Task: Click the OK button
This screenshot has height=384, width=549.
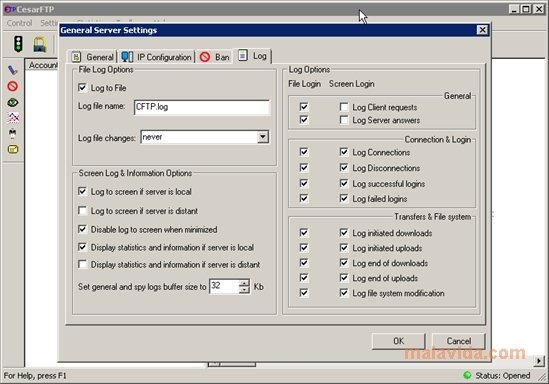Action: pos(398,341)
